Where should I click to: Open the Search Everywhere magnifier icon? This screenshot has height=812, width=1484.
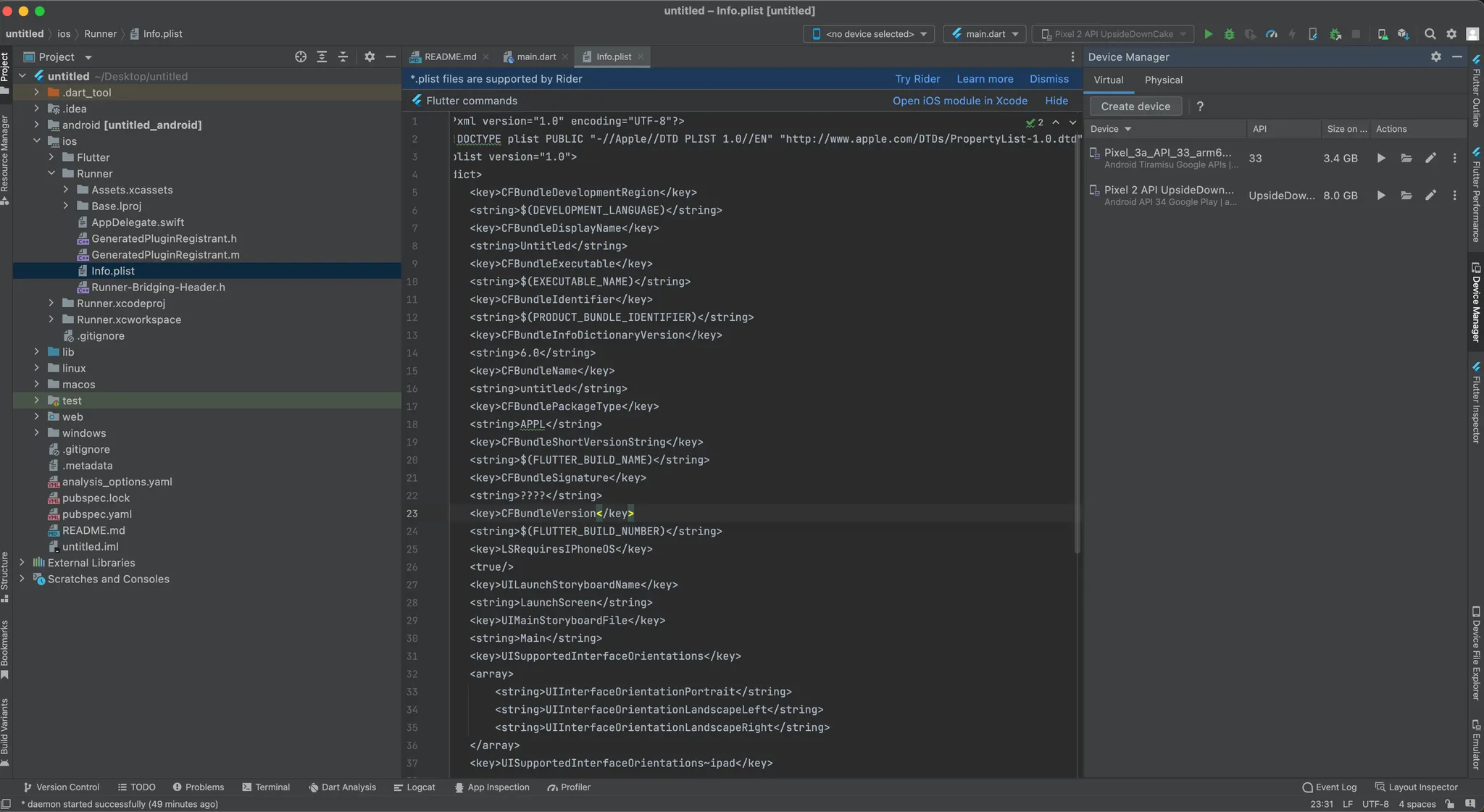[x=1430, y=34]
